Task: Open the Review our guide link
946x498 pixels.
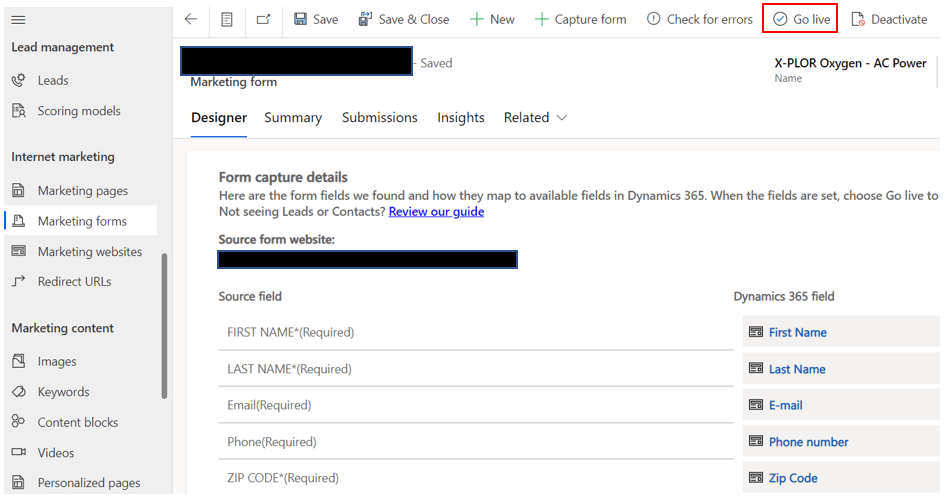Action: coord(436,212)
